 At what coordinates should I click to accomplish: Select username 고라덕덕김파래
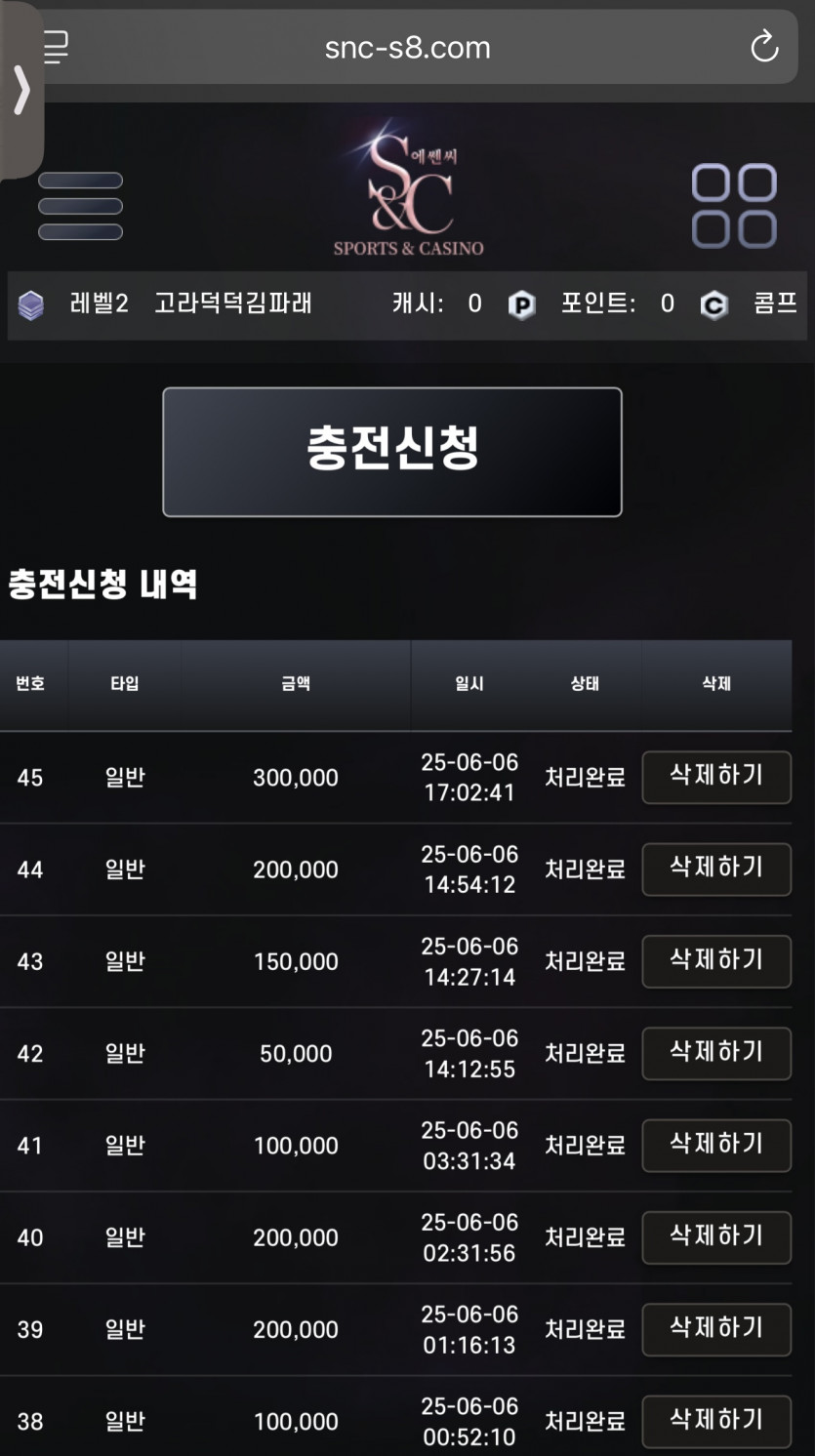tap(233, 303)
